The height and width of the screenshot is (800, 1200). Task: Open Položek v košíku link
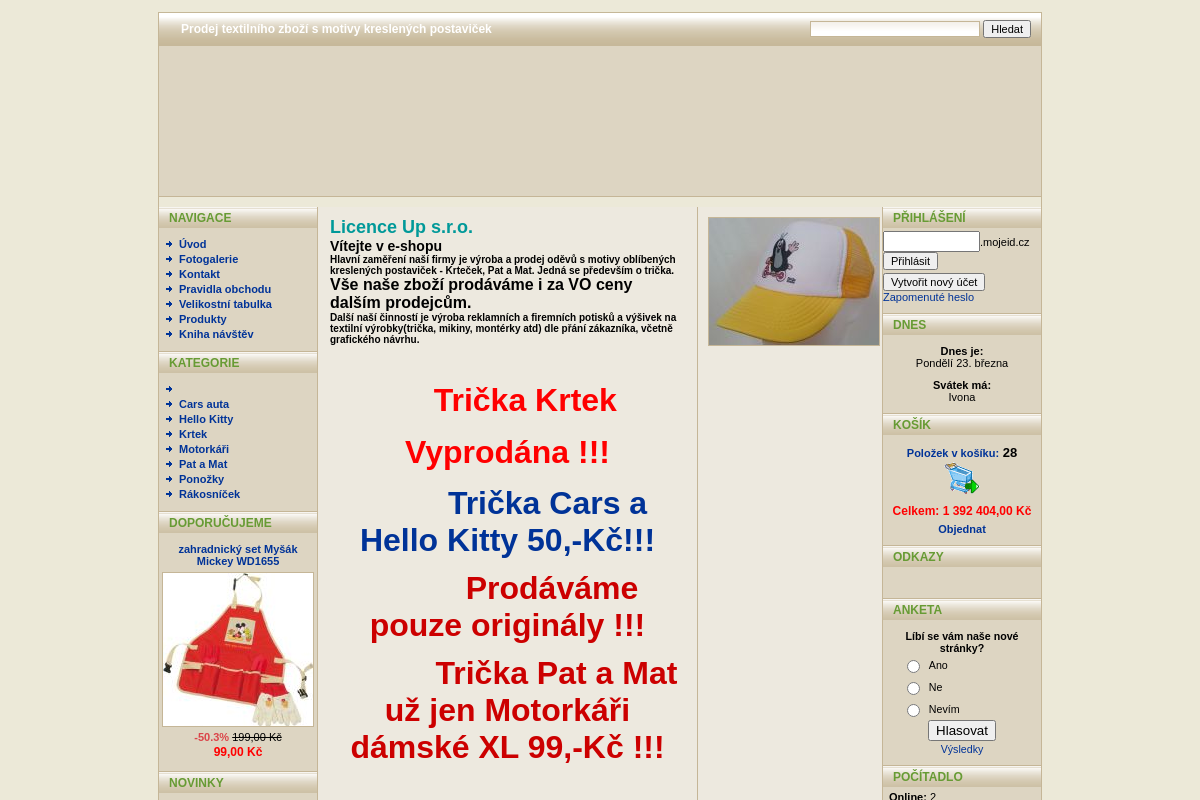point(953,453)
